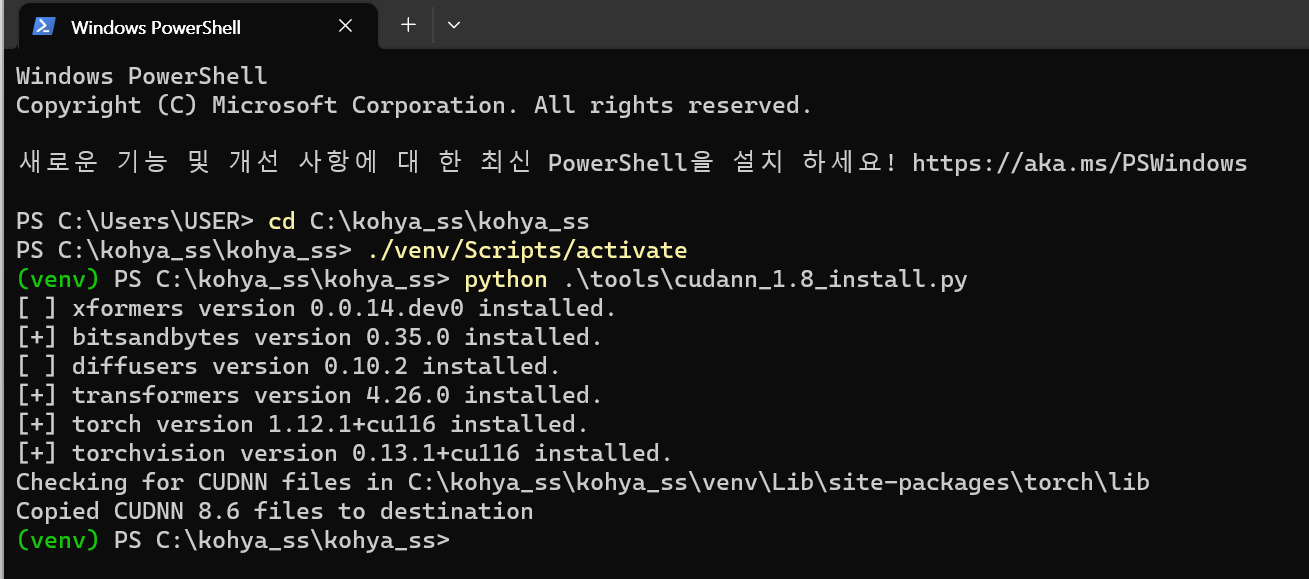Click the "Windows PowerShell" banner text line
This screenshot has height=579, width=1309.
(x=142, y=76)
